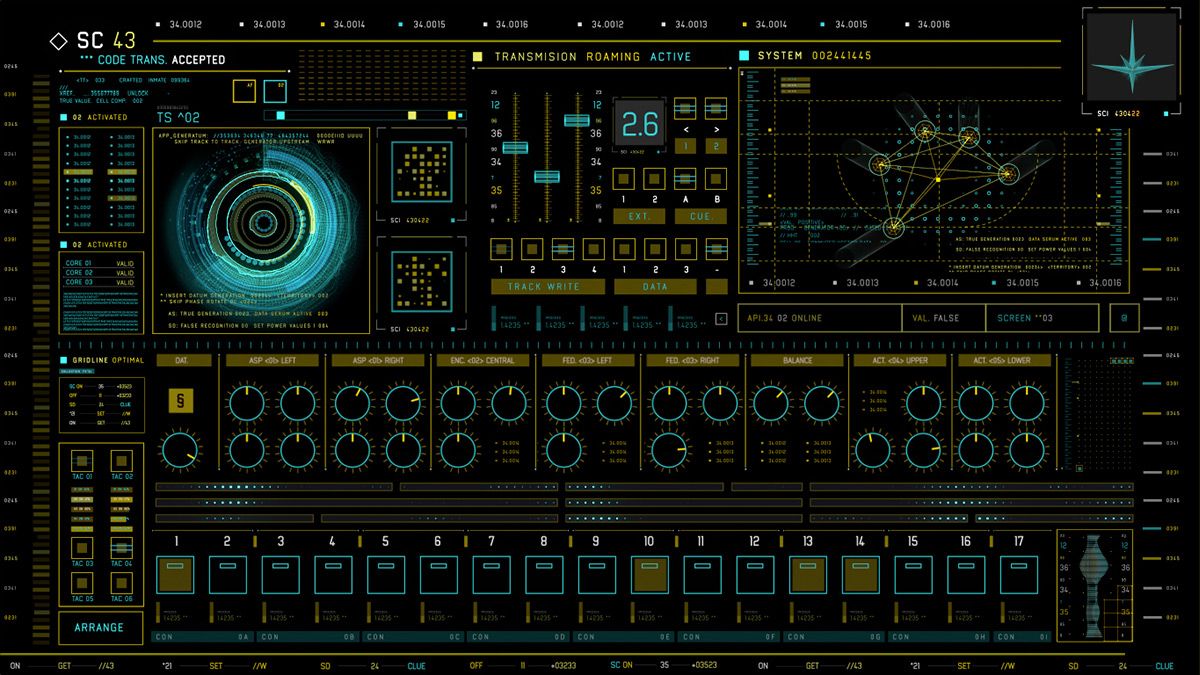
Task: Click sequencer pad number 10
Action: point(650,575)
